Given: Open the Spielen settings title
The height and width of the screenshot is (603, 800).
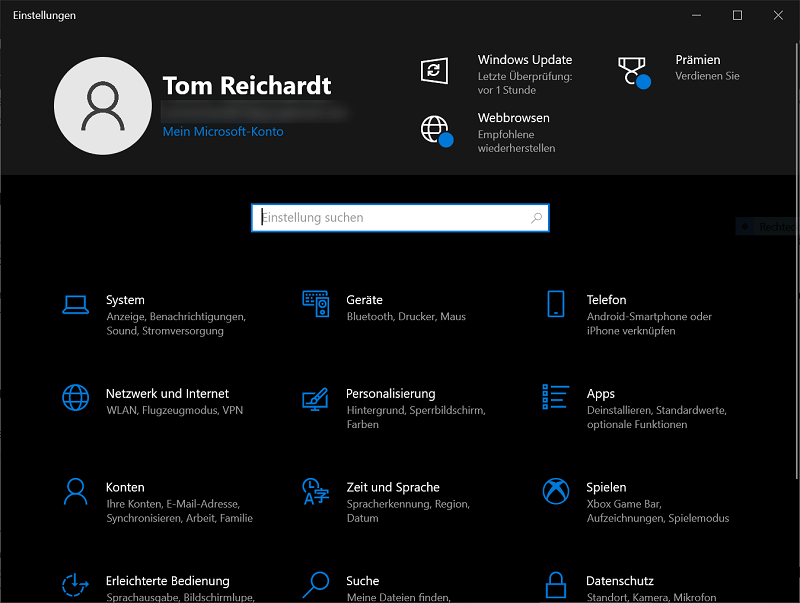Looking at the screenshot, I should tap(606, 487).
